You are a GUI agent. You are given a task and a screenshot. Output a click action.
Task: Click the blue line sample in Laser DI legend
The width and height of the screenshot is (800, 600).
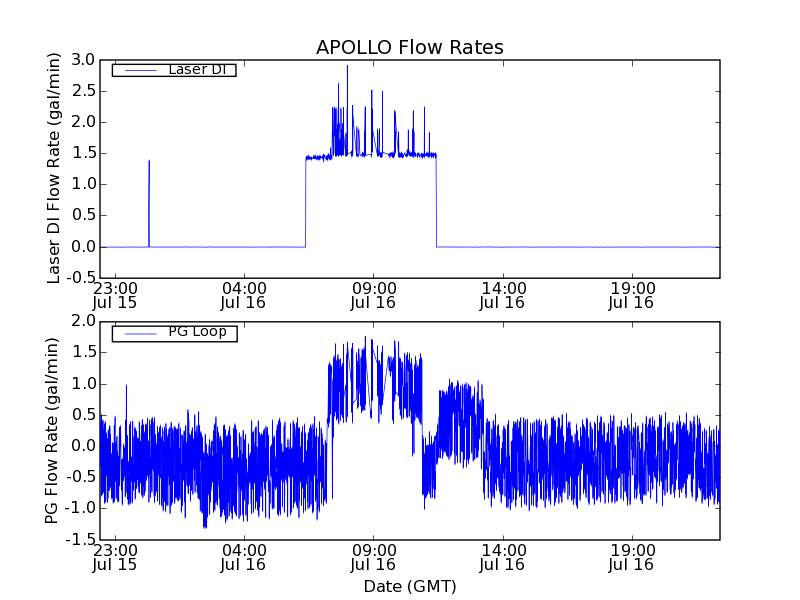coord(140,70)
